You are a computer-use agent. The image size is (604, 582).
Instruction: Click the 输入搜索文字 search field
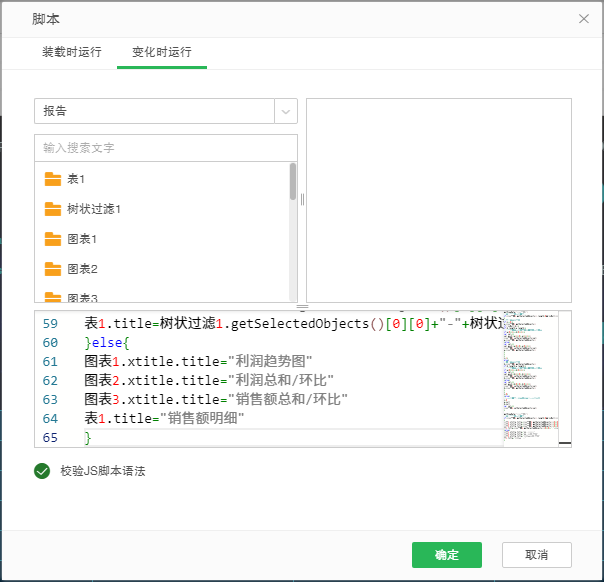click(165, 148)
